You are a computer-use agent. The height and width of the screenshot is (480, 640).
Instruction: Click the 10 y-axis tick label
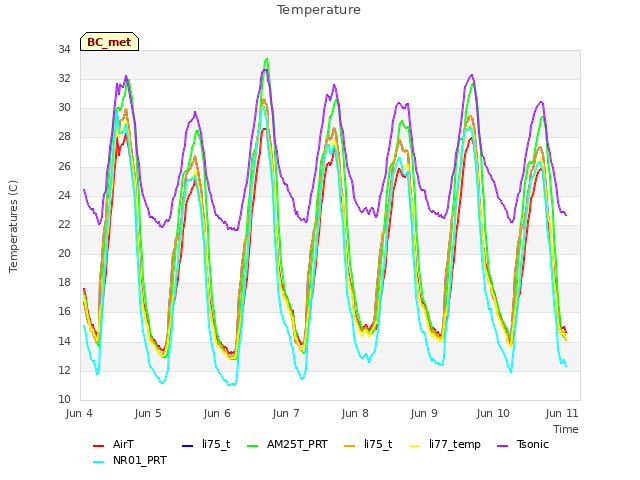click(x=64, y=400)
